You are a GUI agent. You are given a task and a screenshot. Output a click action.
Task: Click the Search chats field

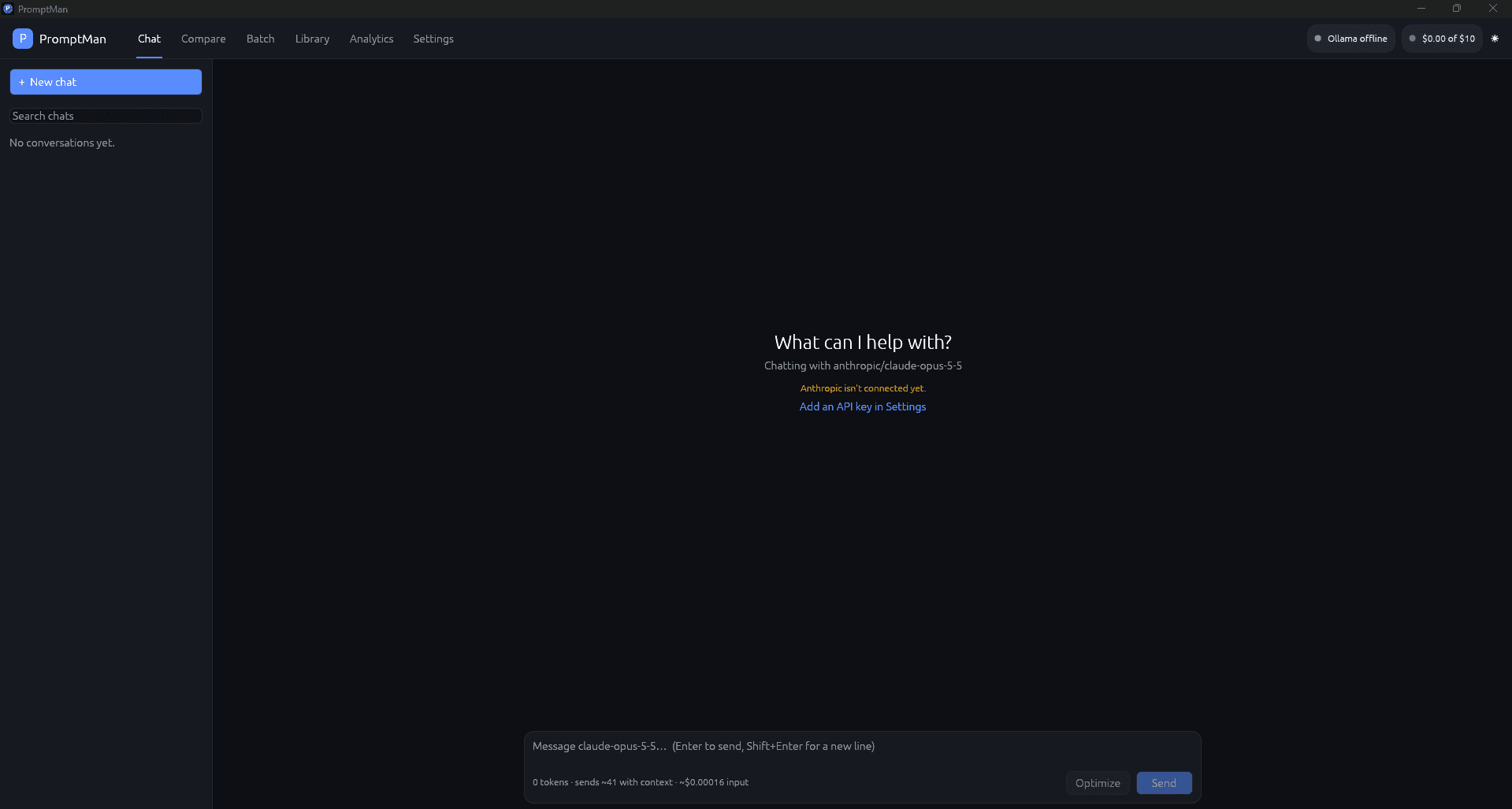click(x=106, y=116)
